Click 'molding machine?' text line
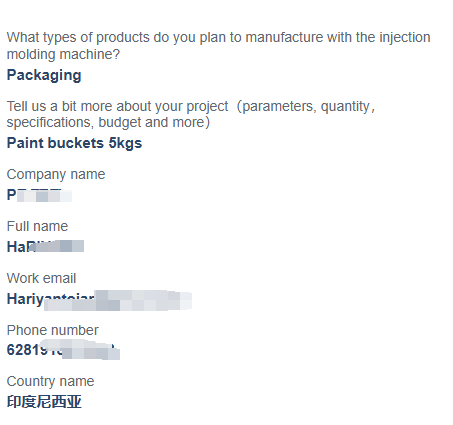Image resolution: width=453 pixels, height=425 pixels. 63,54
